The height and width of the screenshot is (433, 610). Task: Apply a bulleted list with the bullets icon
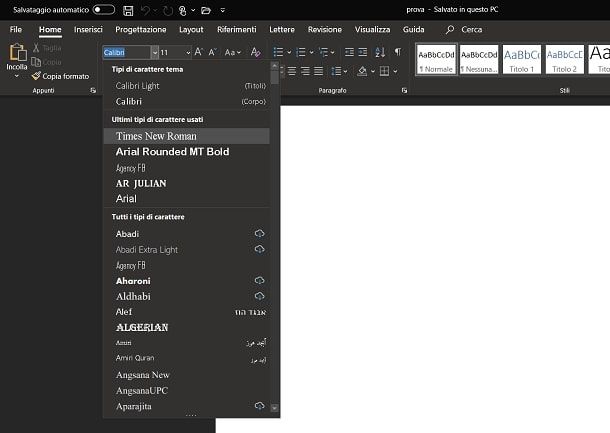pyautogui.click(x=278, y=52)
